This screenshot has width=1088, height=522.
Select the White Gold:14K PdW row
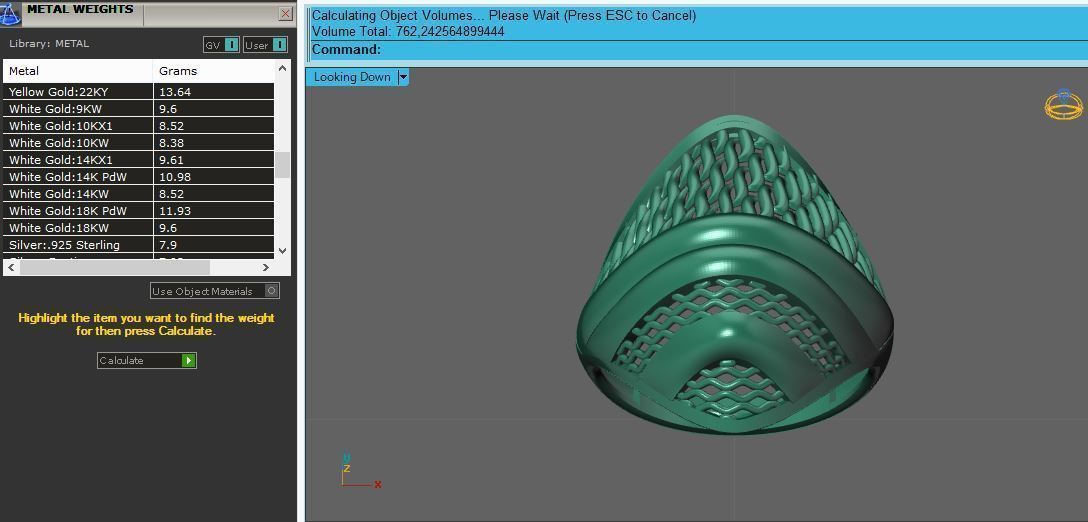coord(139,177)
